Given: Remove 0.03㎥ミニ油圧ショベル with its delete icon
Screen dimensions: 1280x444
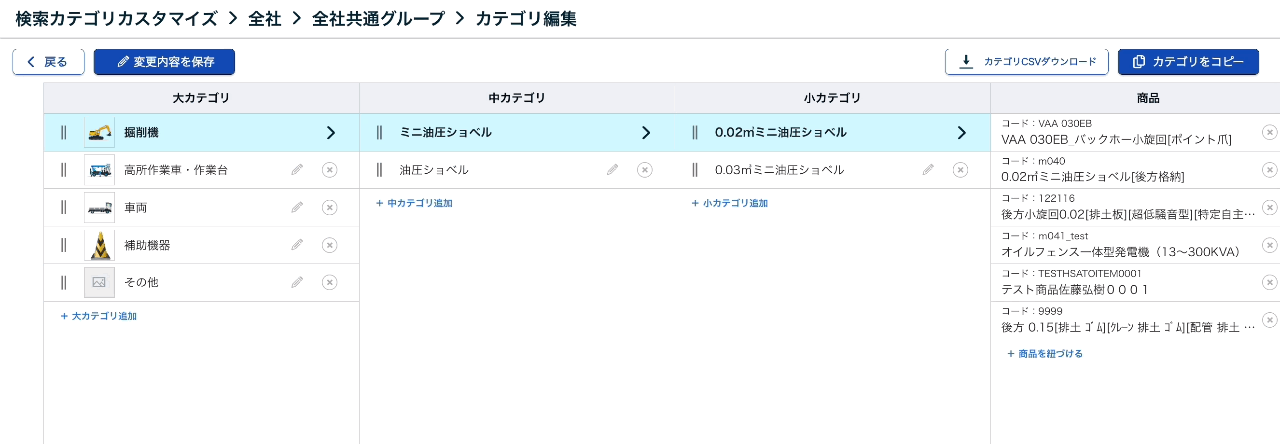Looking at the screenshot, I should (960, 170).
